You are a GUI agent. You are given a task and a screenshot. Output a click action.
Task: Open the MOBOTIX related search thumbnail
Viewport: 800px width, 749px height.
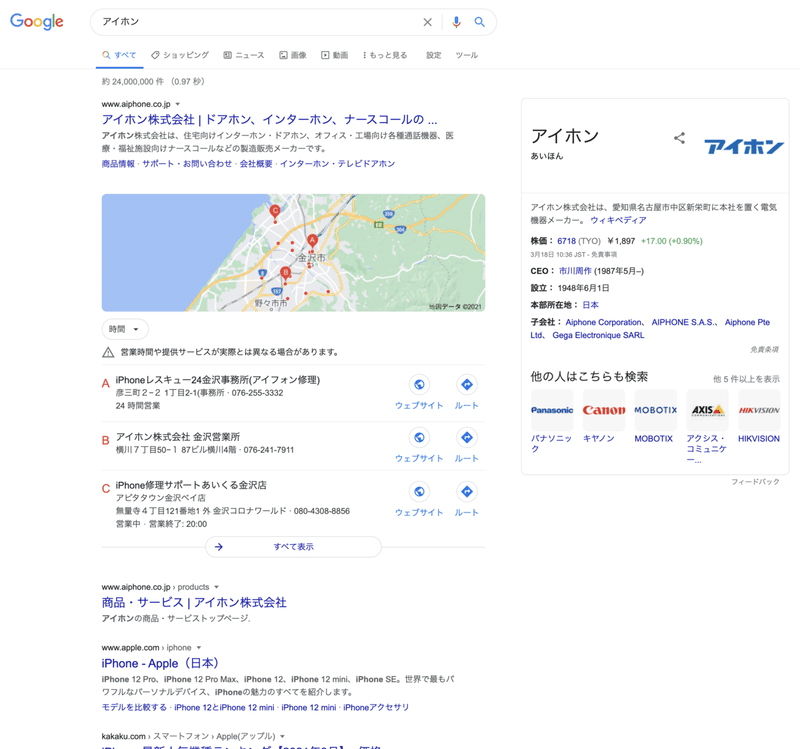click(656, 410)
